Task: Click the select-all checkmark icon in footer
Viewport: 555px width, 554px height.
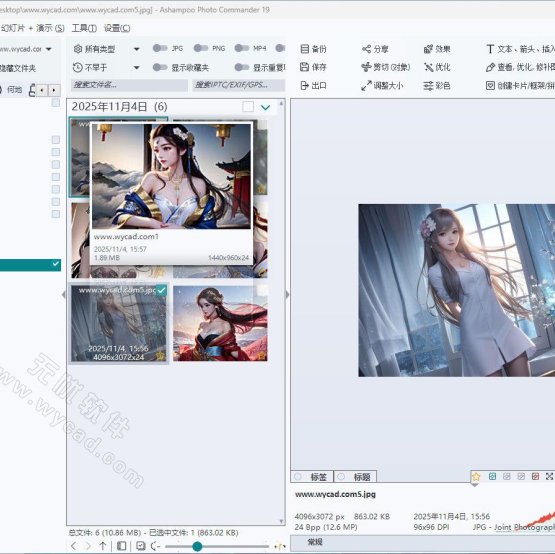Action: pos(141,546)
